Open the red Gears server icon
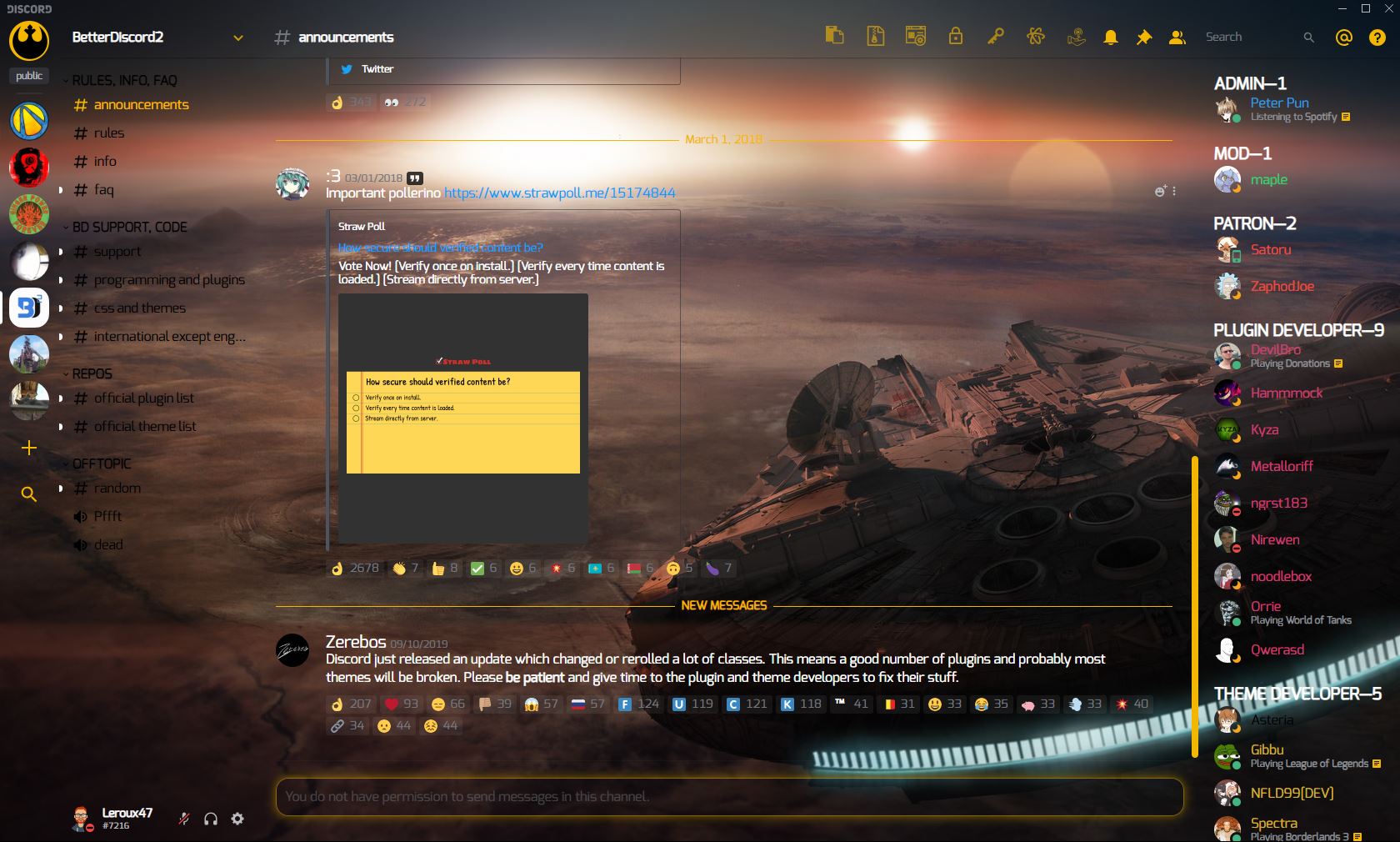 click(x=29, y=168)
